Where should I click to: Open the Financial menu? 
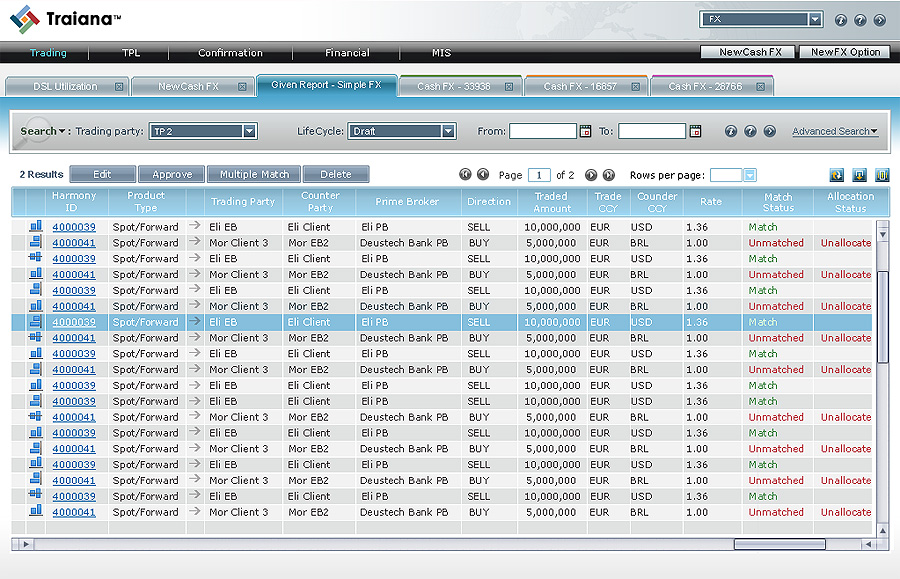(347, 53)
